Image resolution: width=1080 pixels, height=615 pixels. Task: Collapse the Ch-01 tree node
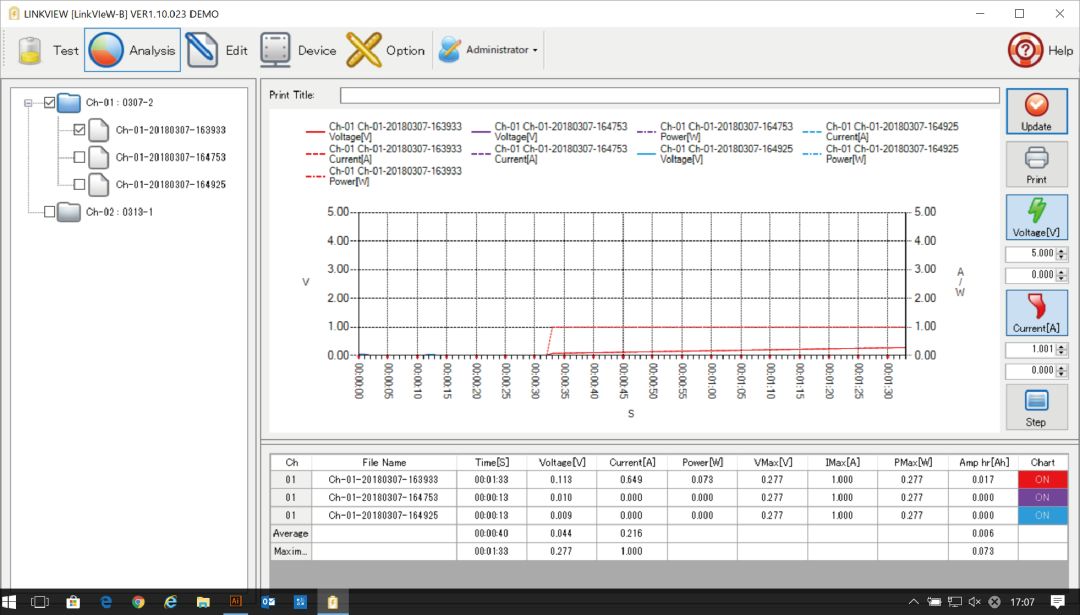tap(28, 103)
